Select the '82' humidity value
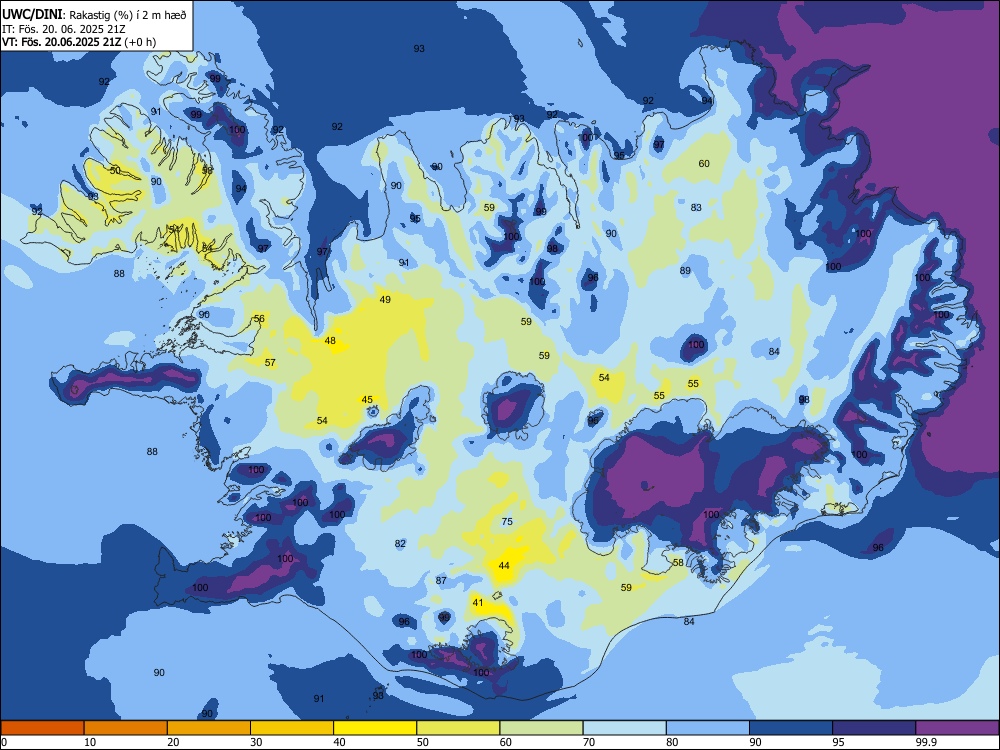The height and width of the screenshot is (750, 1000). point(400,544)
